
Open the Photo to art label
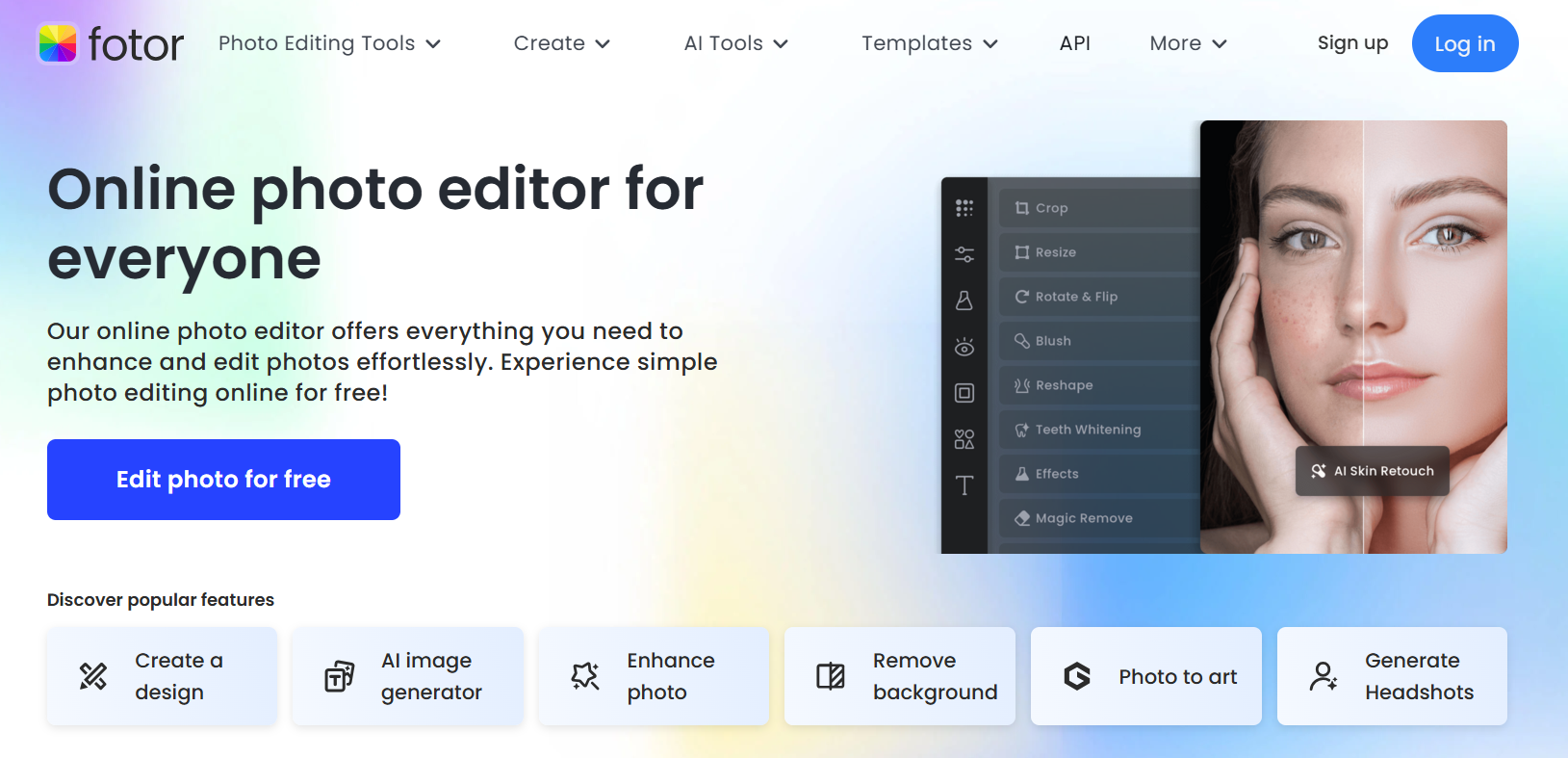(x=1178, y=677)
